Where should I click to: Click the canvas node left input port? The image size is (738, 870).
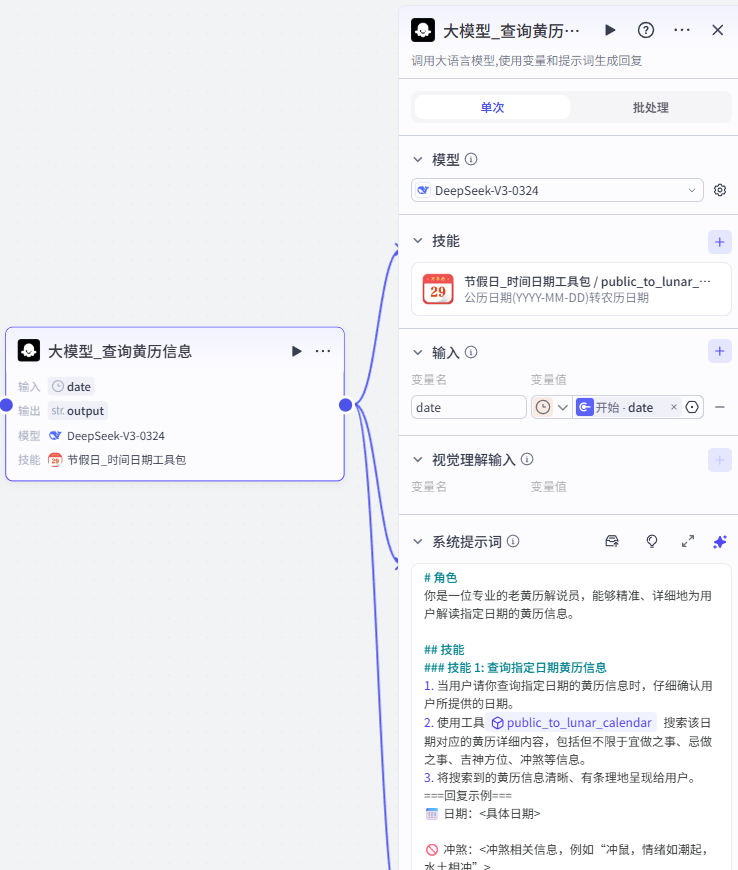click(x=6, y=405)
